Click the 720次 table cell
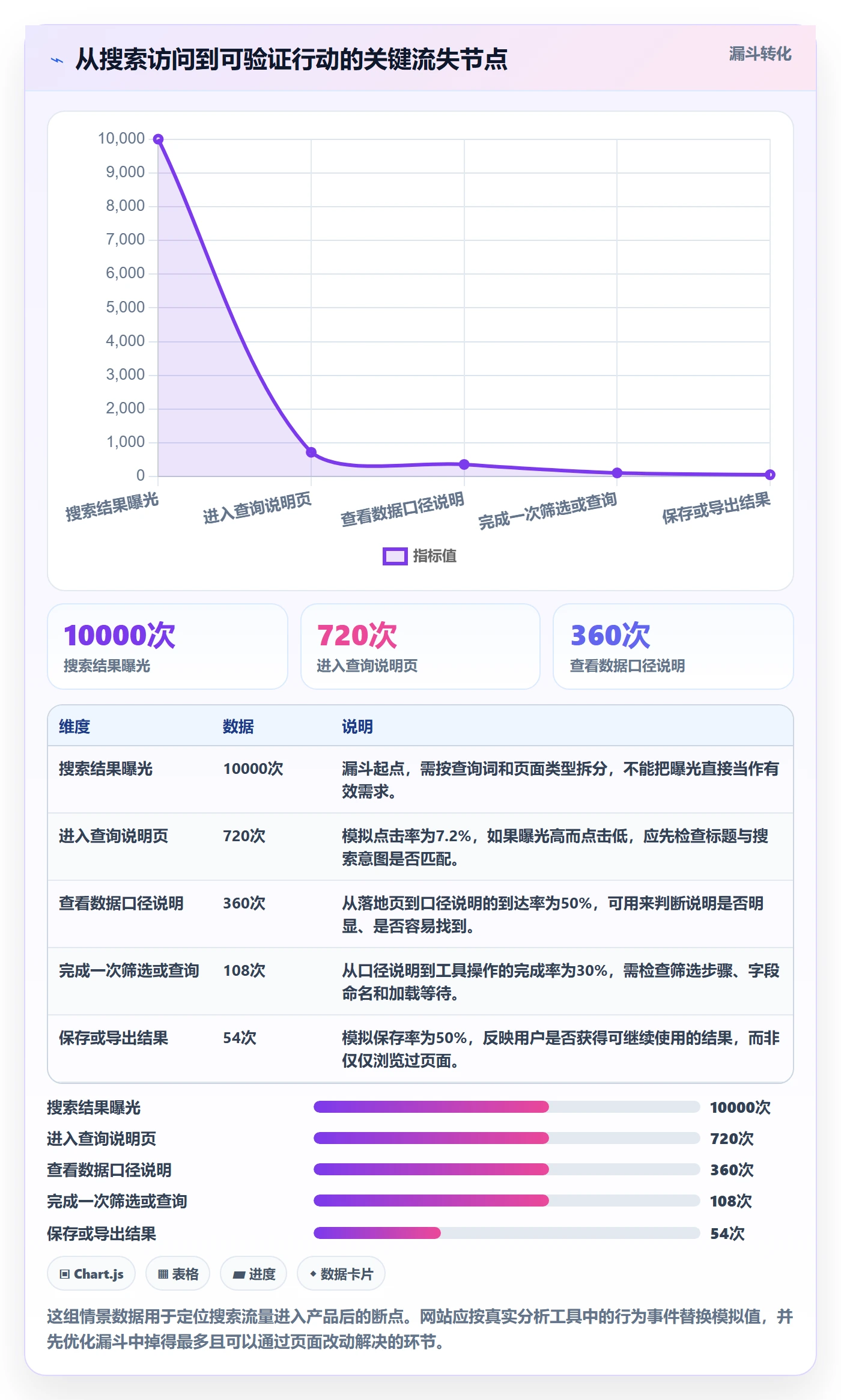This screenshot has width=841, height=1400. (244, 836)
